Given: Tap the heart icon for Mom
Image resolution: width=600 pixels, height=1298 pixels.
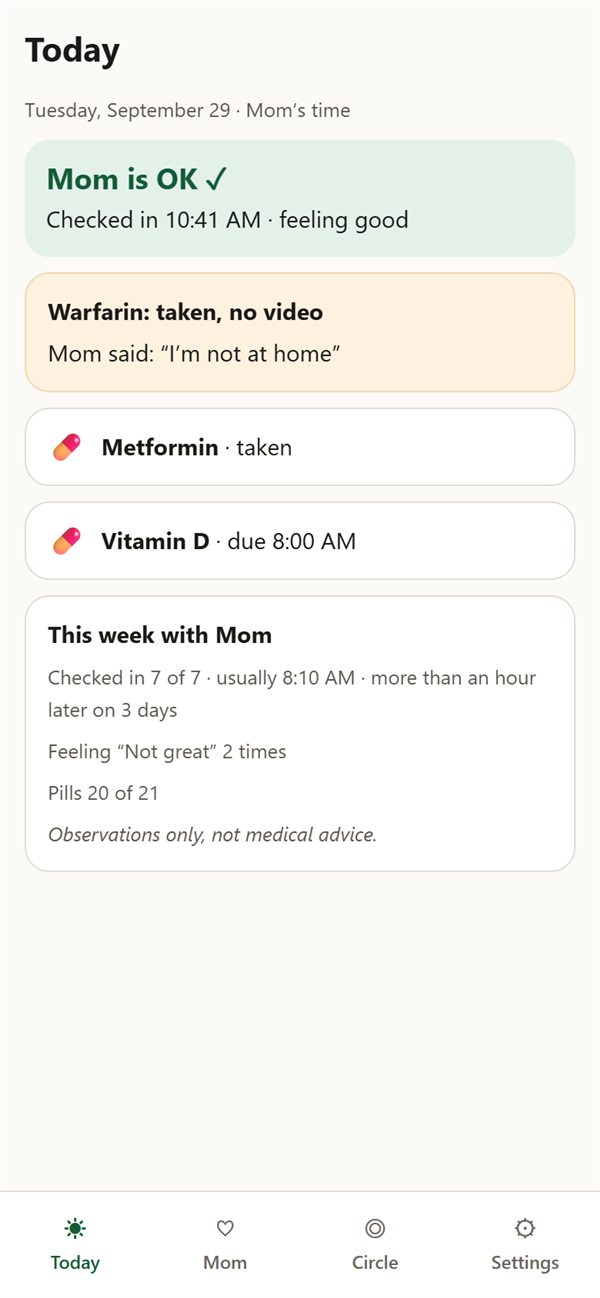Looking at the screenshot, I should (x=225, y=1228).
